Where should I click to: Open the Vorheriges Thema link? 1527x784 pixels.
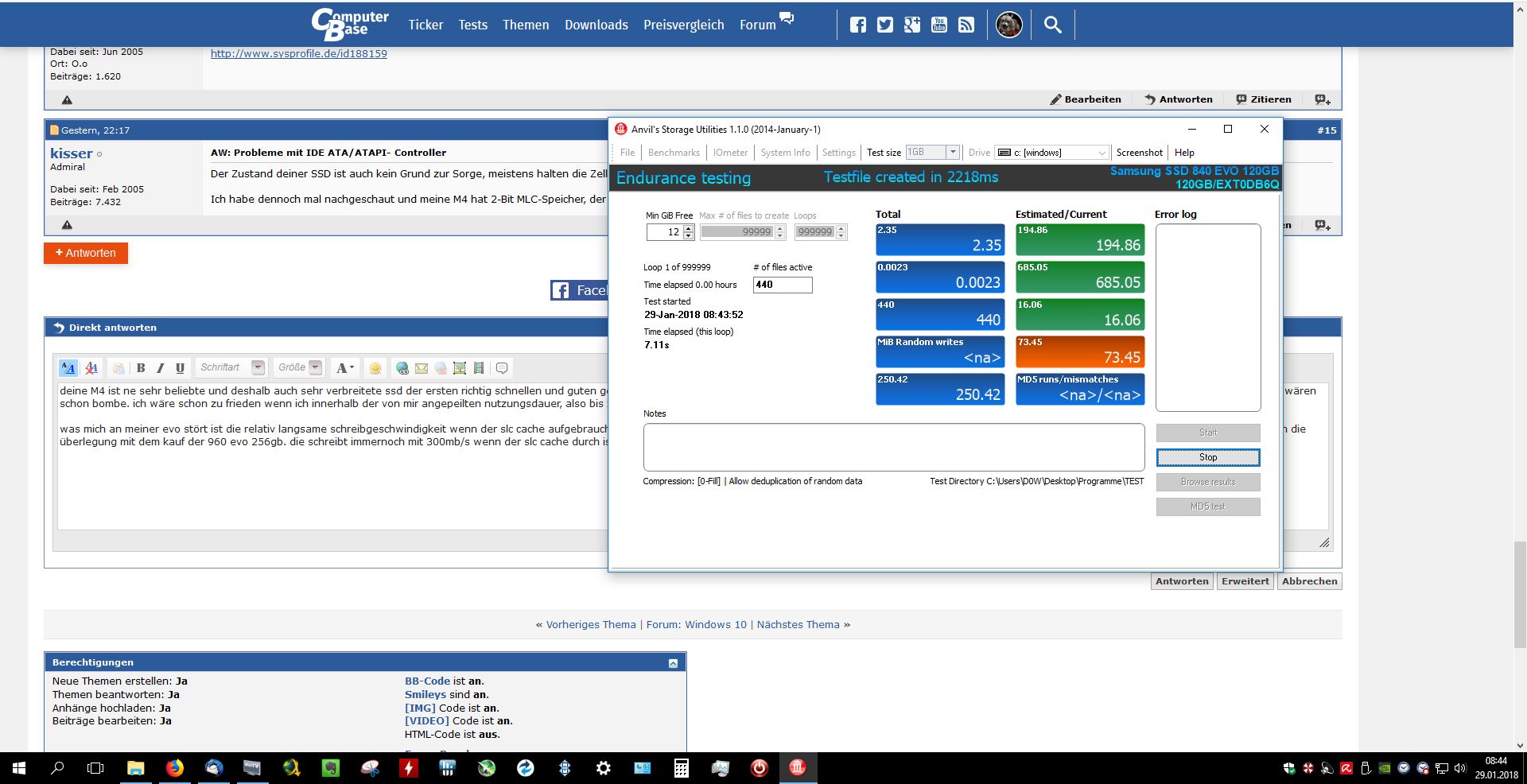tap(591, 625)
